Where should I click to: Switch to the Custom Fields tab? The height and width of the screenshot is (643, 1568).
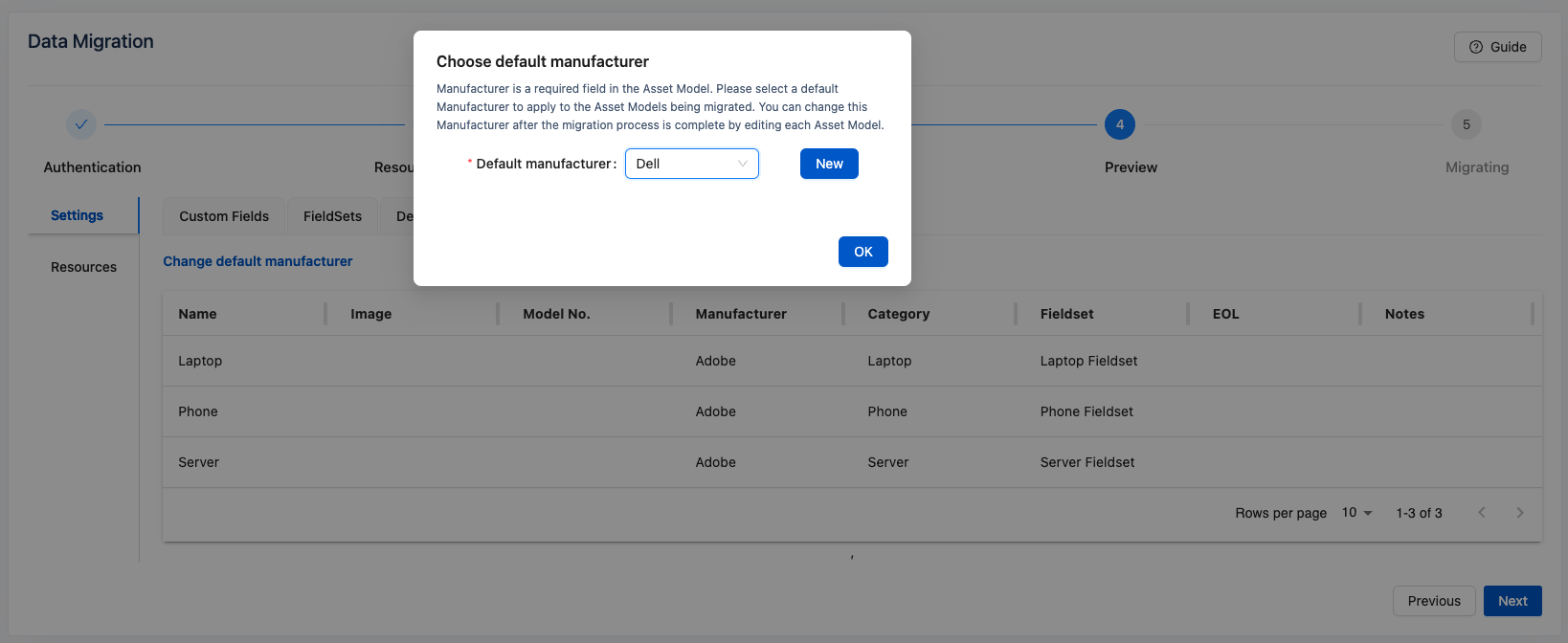point(224,216)
